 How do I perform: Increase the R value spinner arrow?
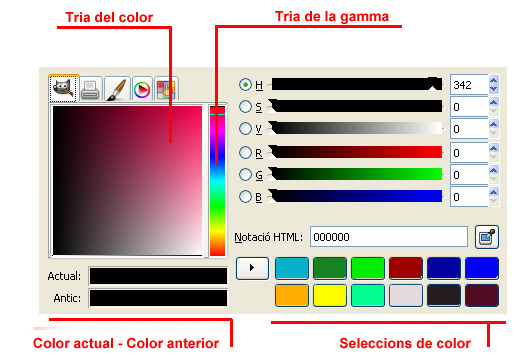pyautogui.click(x=493, y=148)
